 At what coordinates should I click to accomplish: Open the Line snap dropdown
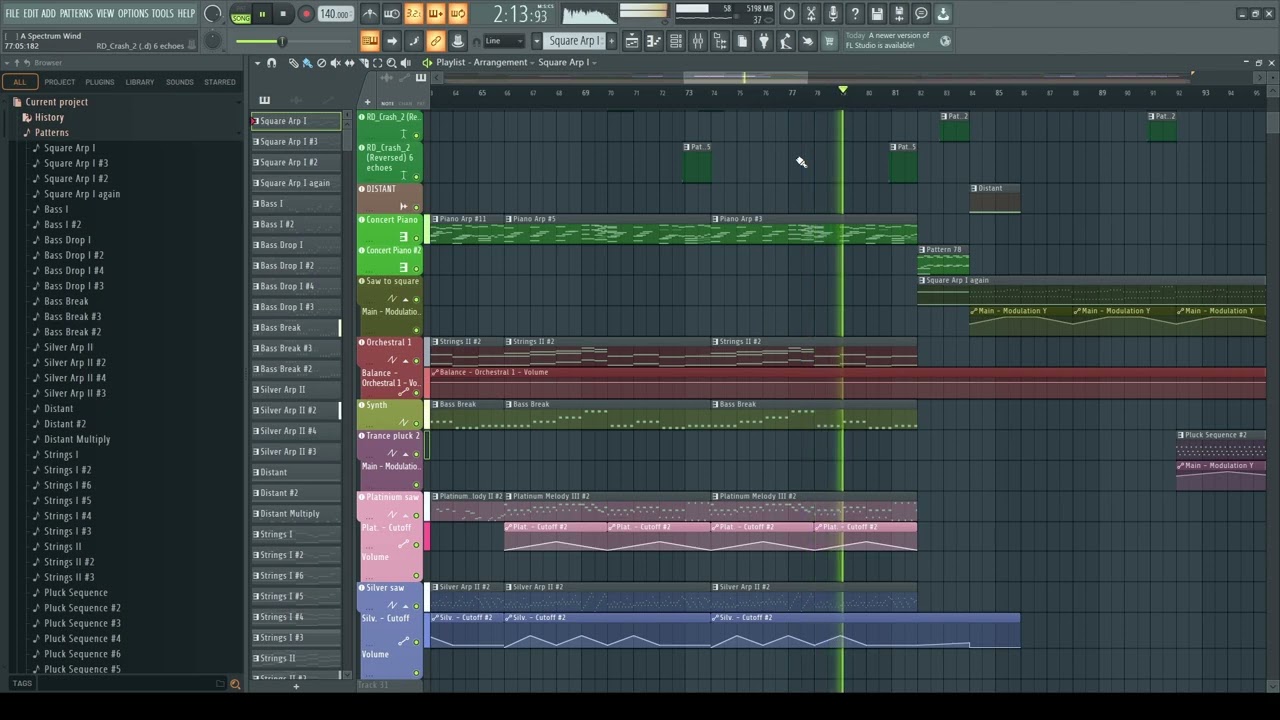point(504,41)
